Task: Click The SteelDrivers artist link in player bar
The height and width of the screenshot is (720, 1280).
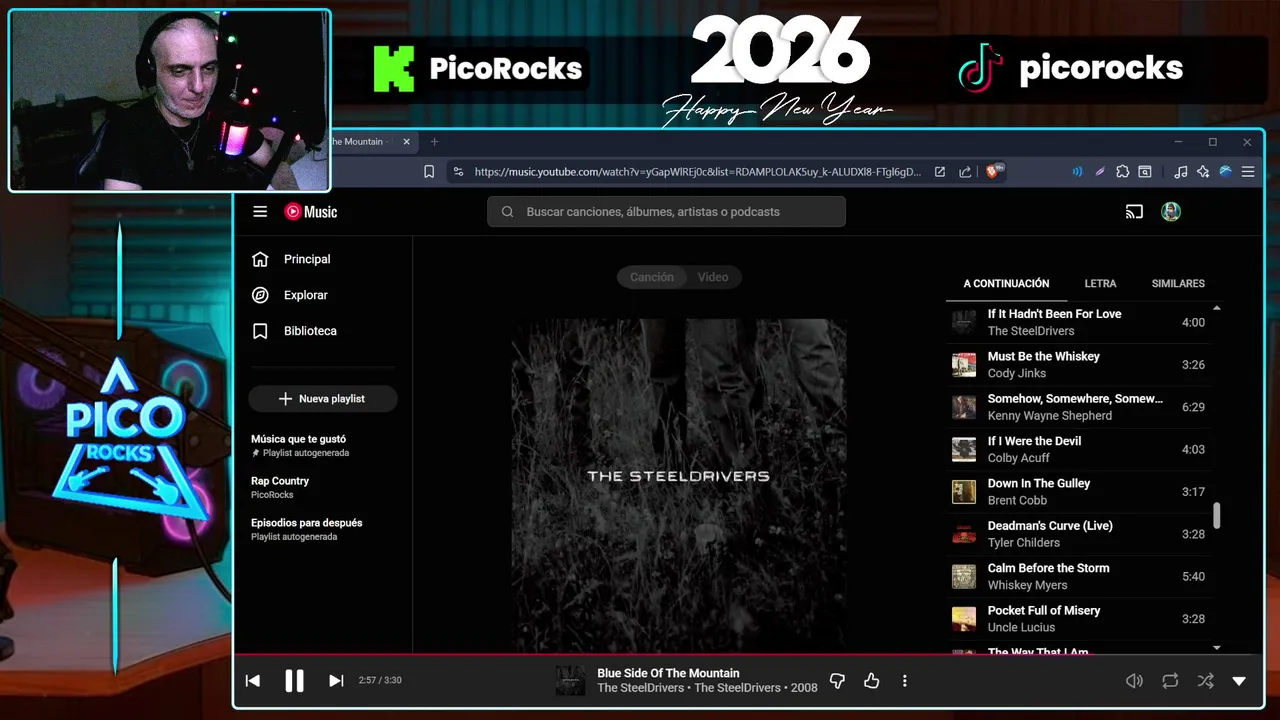Action: click(x=640, y=688)
